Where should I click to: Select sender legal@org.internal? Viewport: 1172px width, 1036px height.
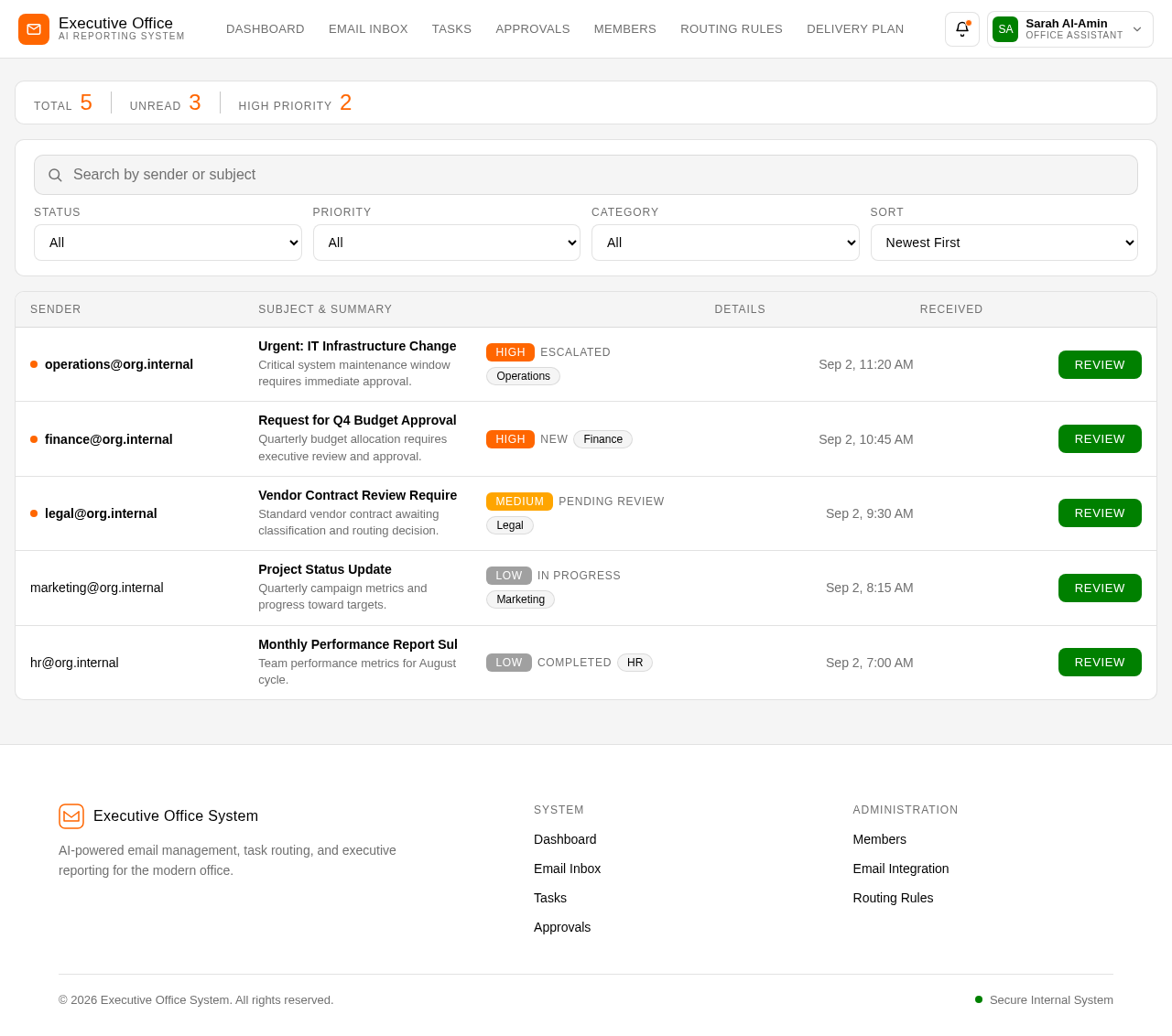tap(101, 513)
